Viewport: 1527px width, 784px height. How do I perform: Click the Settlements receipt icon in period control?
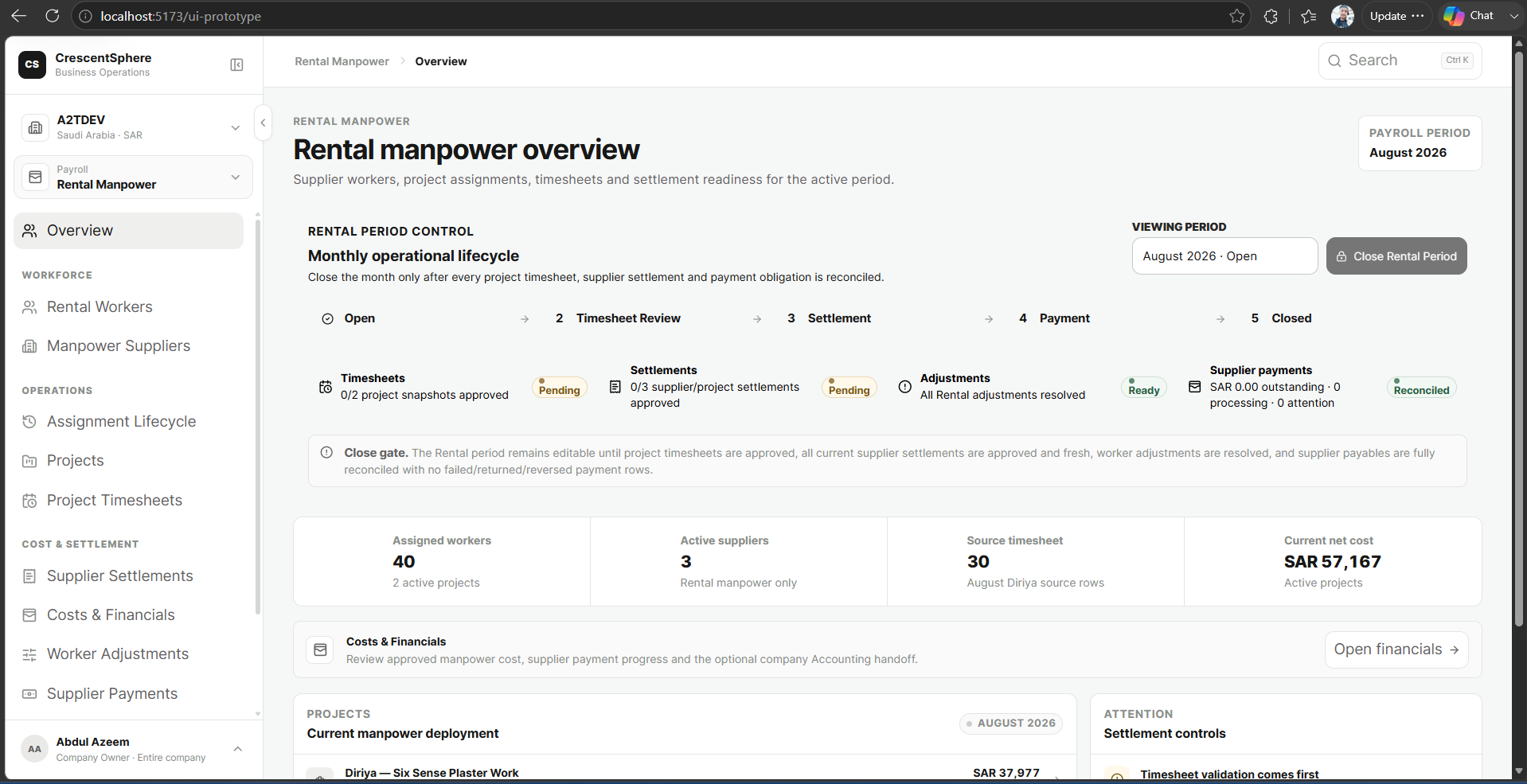point(615,387)
